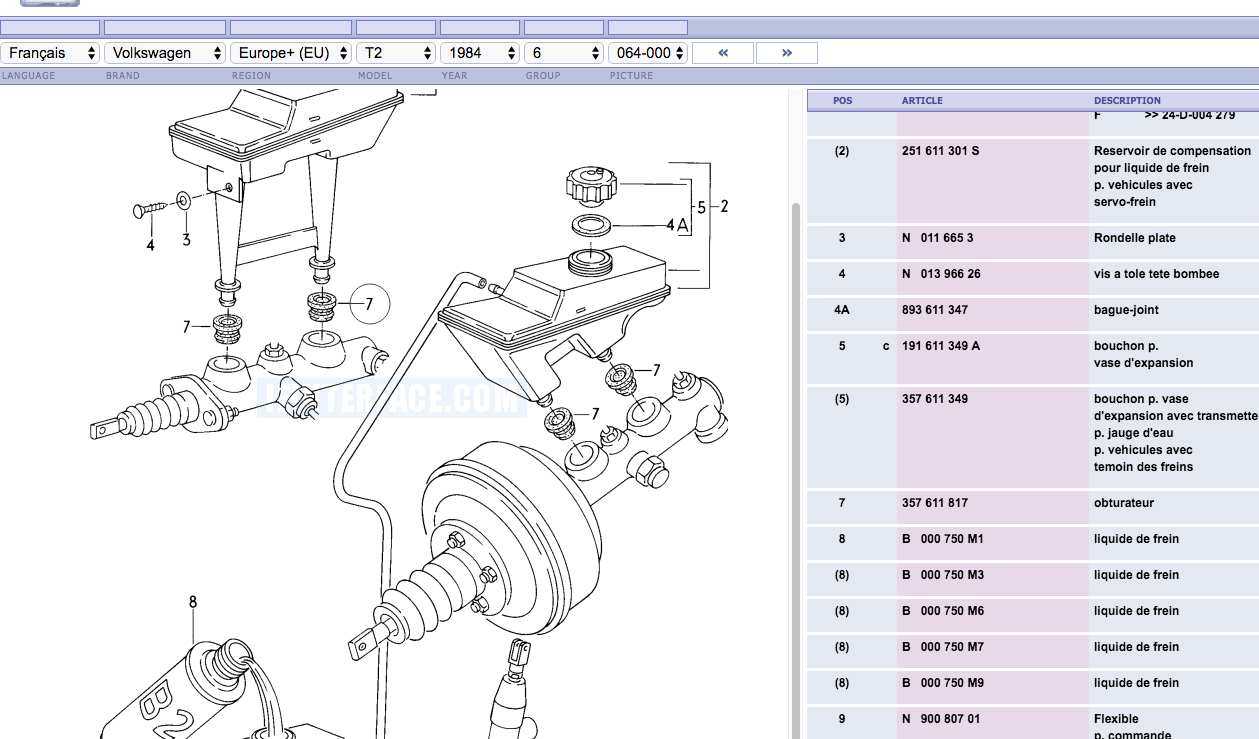Open the Model dropdown showing T2
The height and width of the screenshot is (739, 1259).
(395, 53)
